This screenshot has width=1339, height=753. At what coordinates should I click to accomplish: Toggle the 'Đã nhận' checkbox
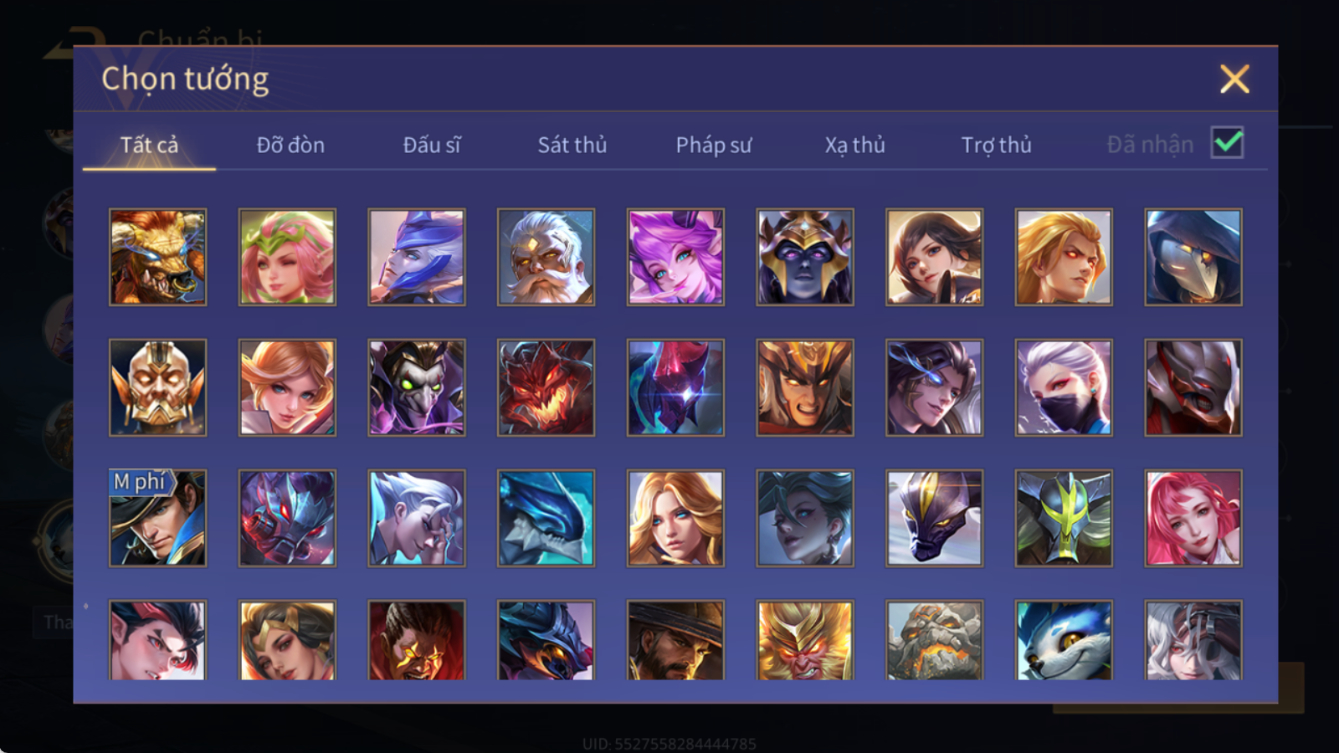(1227, 143)
